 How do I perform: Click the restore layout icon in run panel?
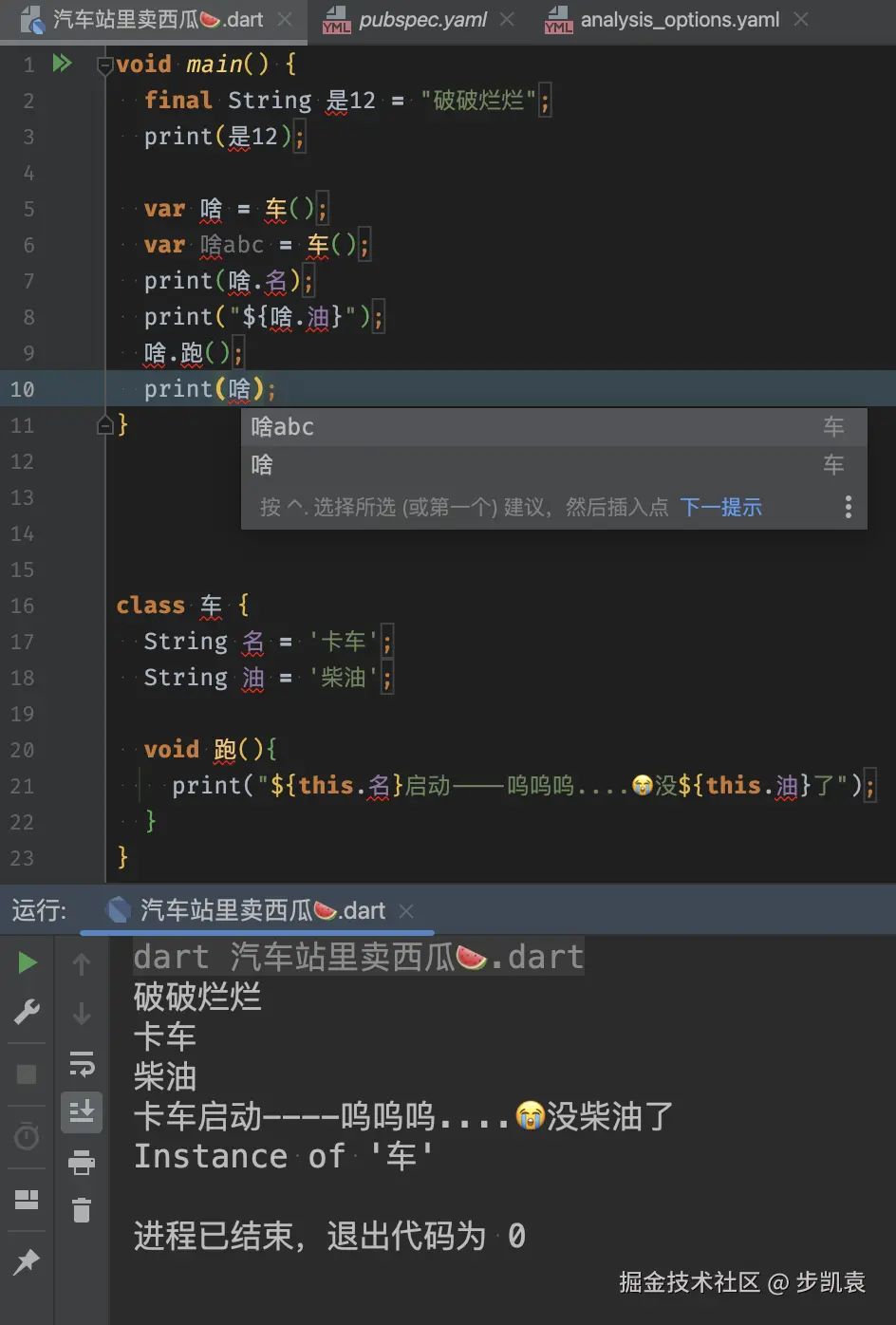coord(26,1201)
